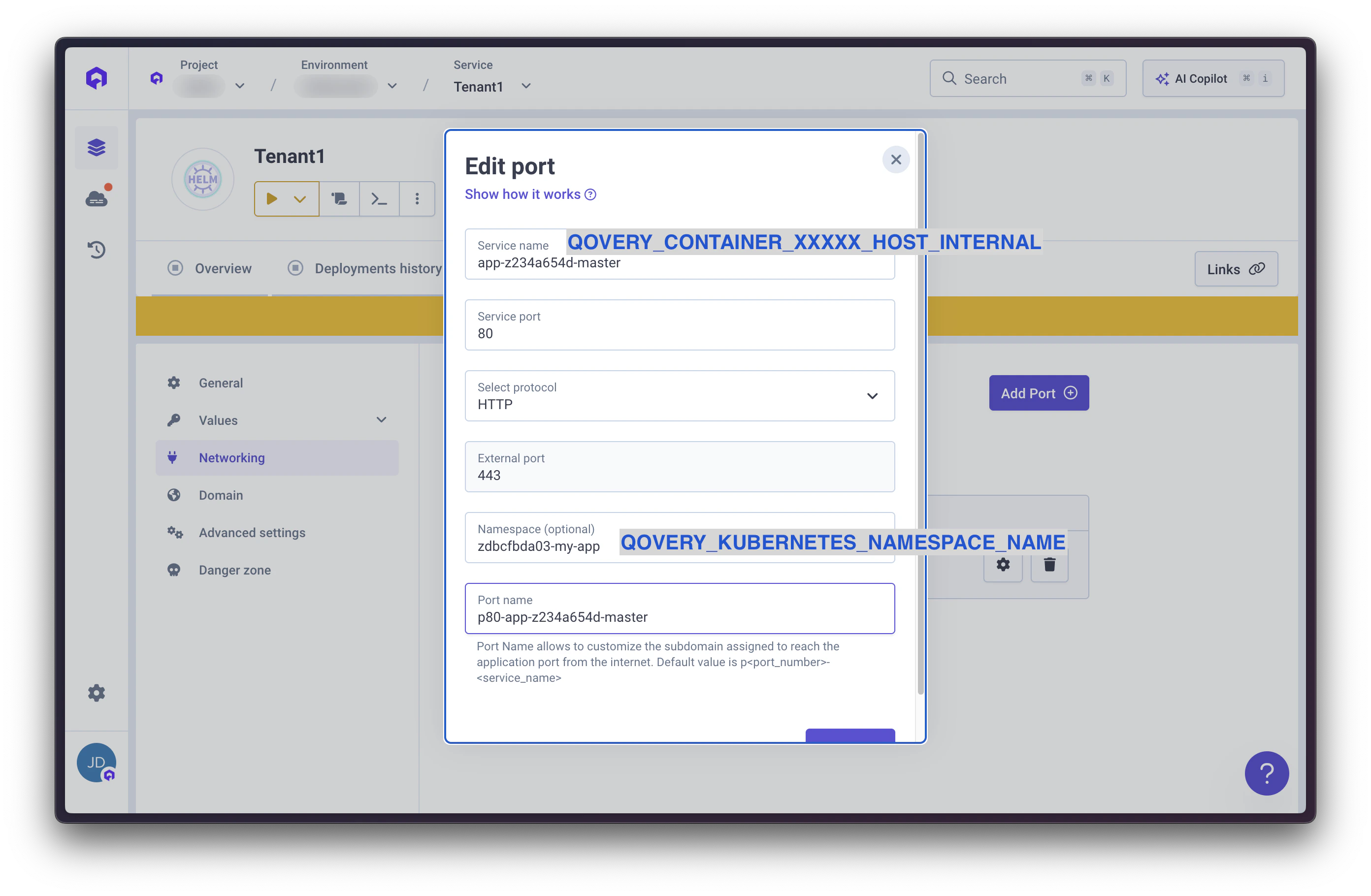The image size is (1371, 896).
Task: Open the Settings gear in sidebar
Action: 96,693
